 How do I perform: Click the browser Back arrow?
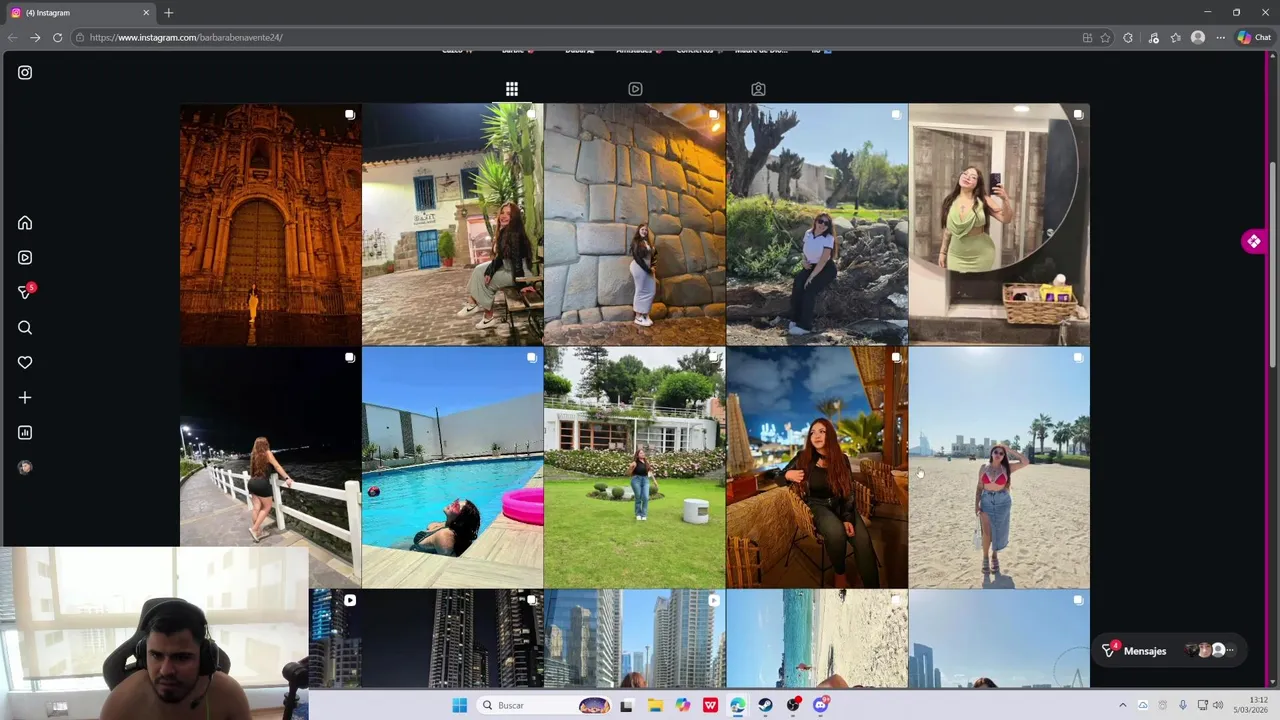[13, 37]
